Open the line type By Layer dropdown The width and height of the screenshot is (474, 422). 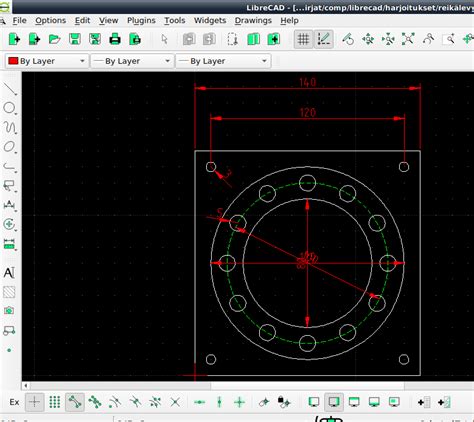(223, 61)
